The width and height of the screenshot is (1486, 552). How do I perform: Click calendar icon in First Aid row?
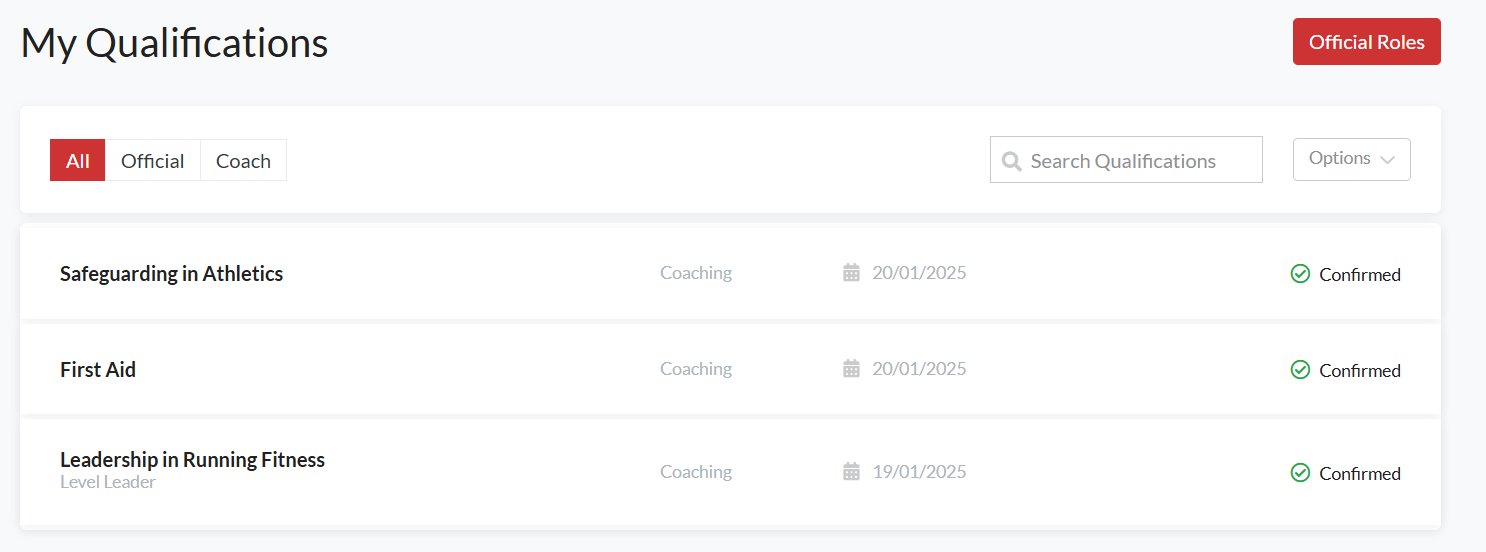tap(851, 369)
